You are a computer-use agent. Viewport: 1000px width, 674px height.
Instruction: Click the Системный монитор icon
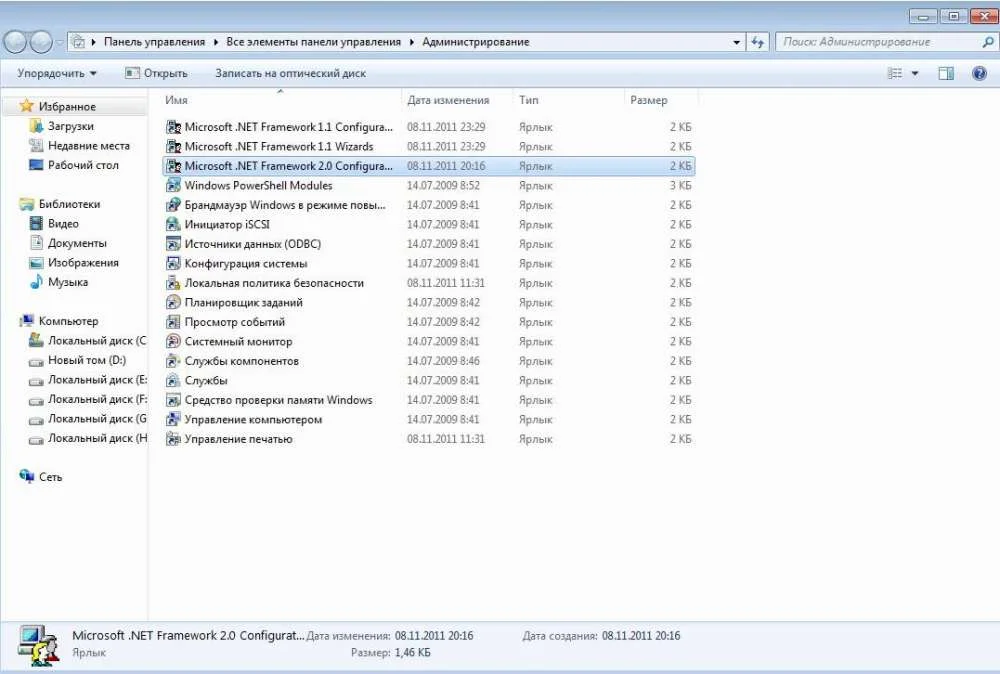173,342
